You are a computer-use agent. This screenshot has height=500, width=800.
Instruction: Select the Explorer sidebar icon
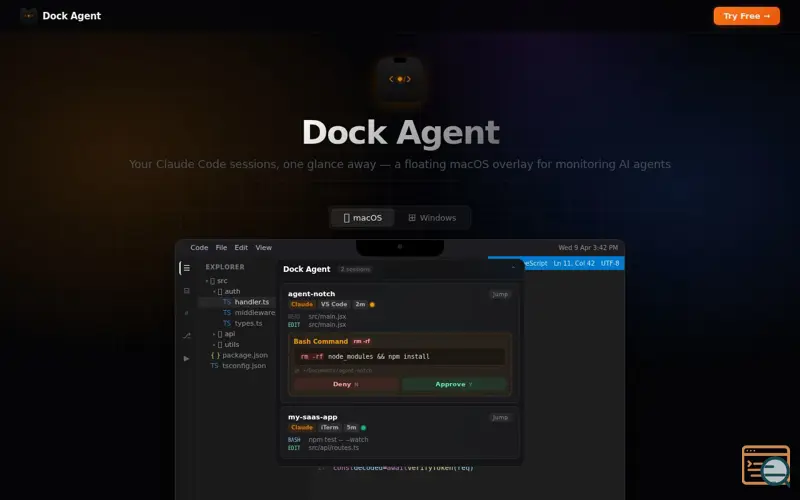187,268
